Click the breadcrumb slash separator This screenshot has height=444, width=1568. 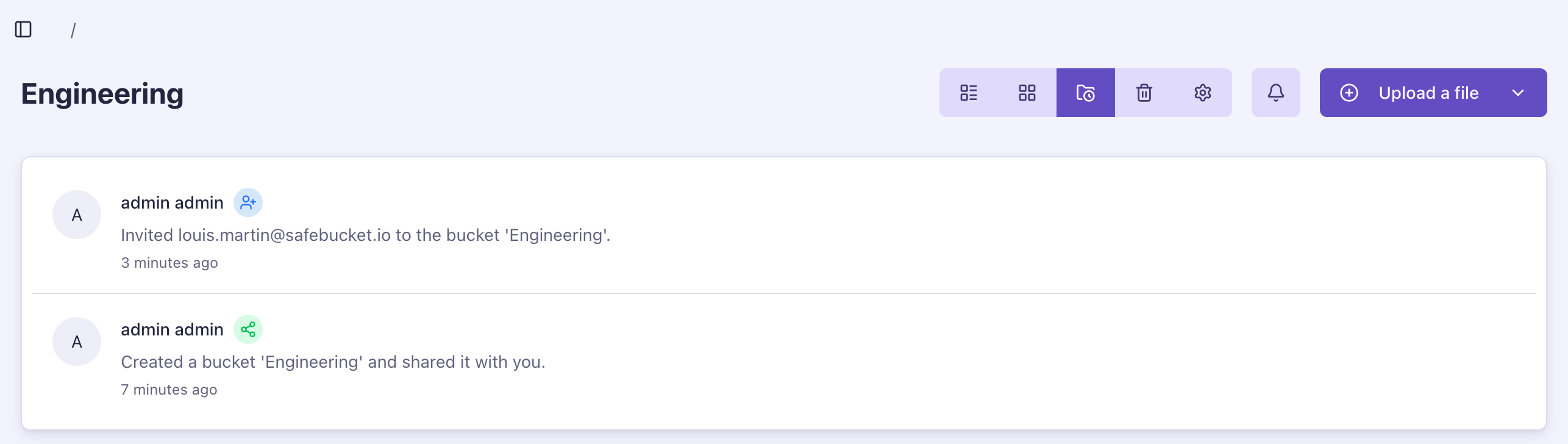tap(73, 30)
